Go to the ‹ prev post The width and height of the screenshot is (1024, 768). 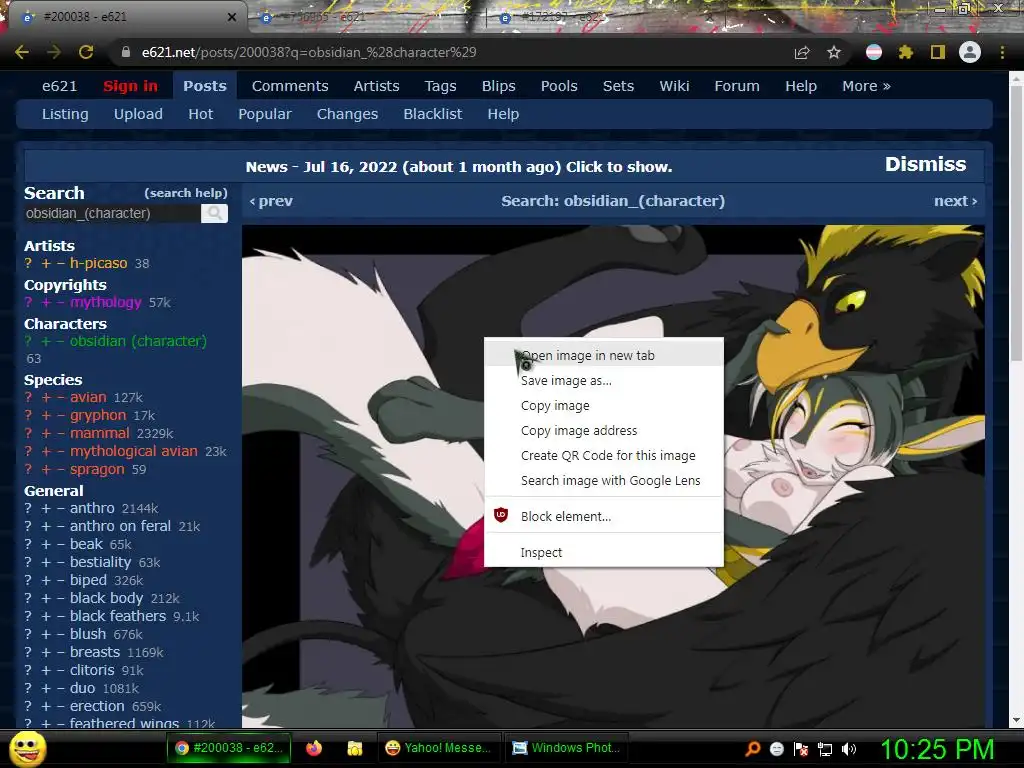click(271, 201)
